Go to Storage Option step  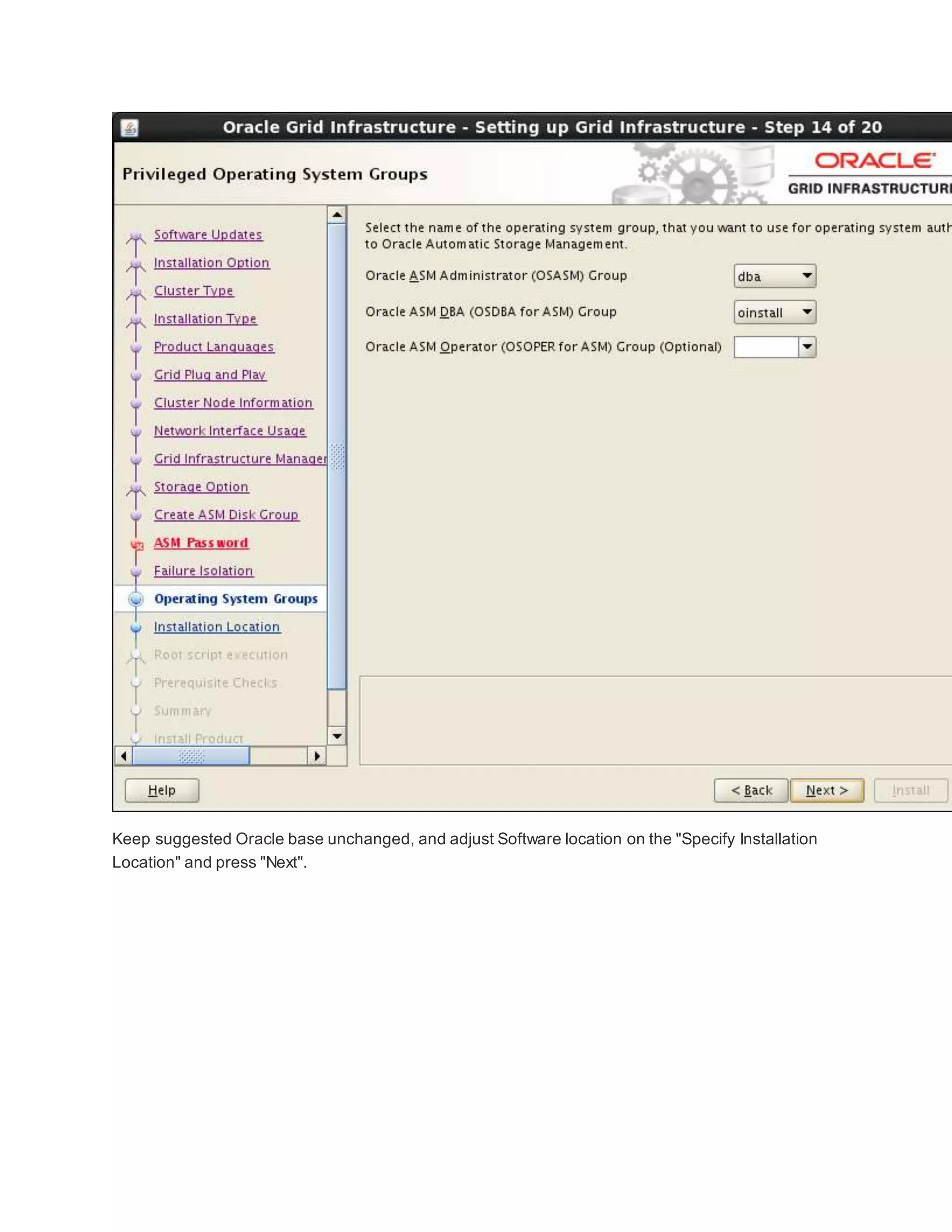(201, 487)
